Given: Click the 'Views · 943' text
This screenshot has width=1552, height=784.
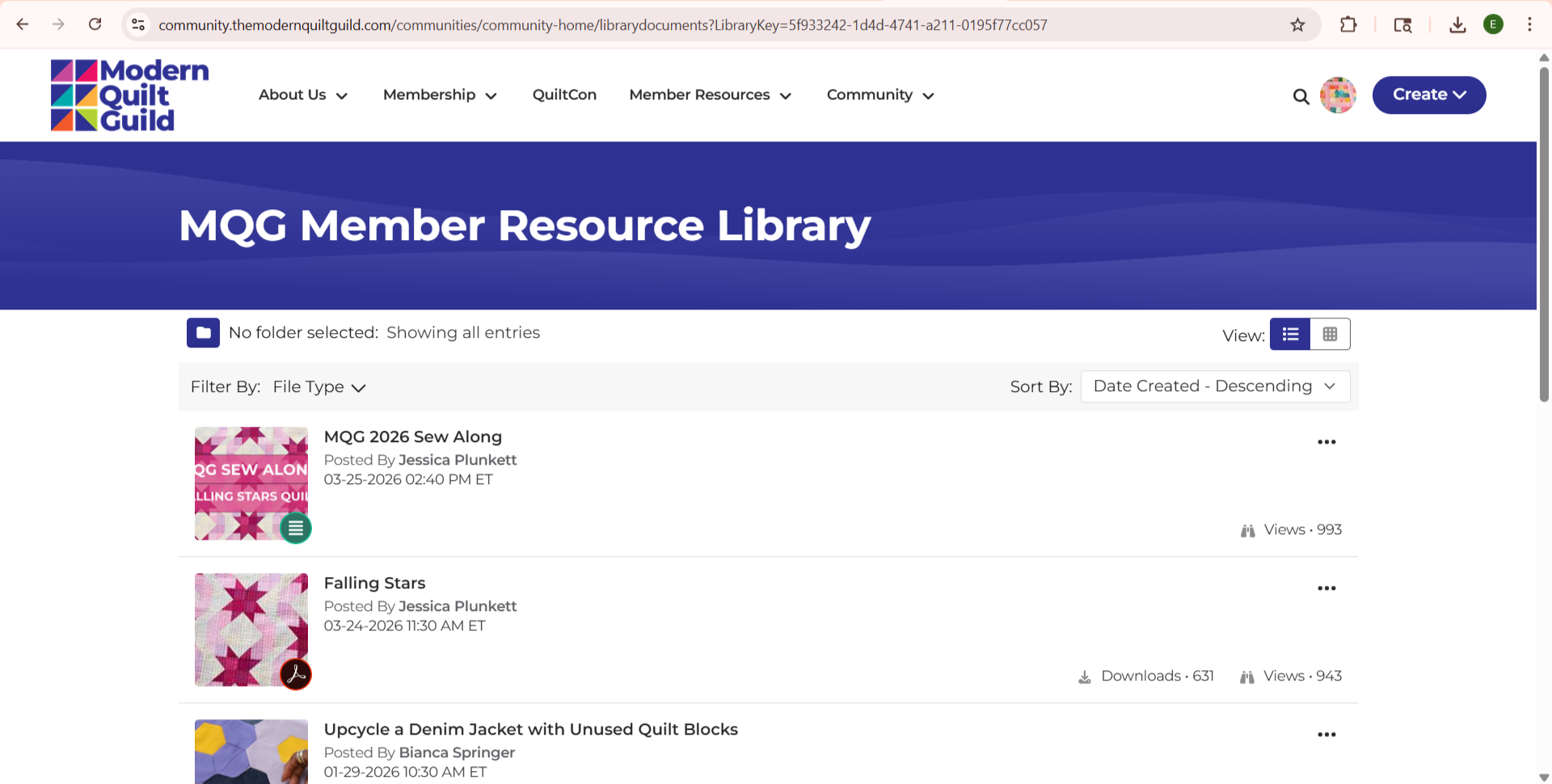Looking at the screenshot, I should click(1302, 676).
